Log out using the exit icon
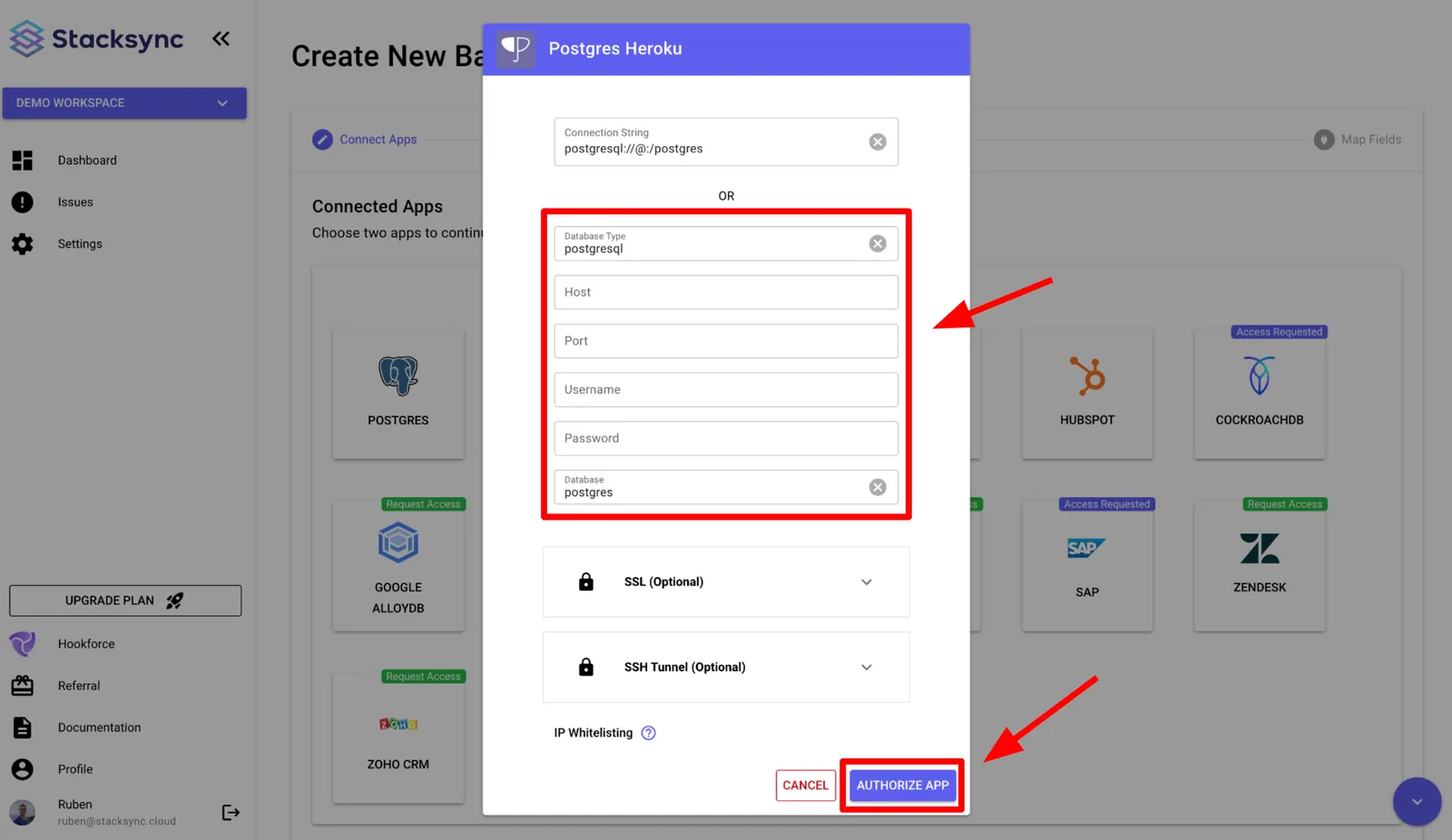Viewport: 1452px width, 840px height. 231,813
